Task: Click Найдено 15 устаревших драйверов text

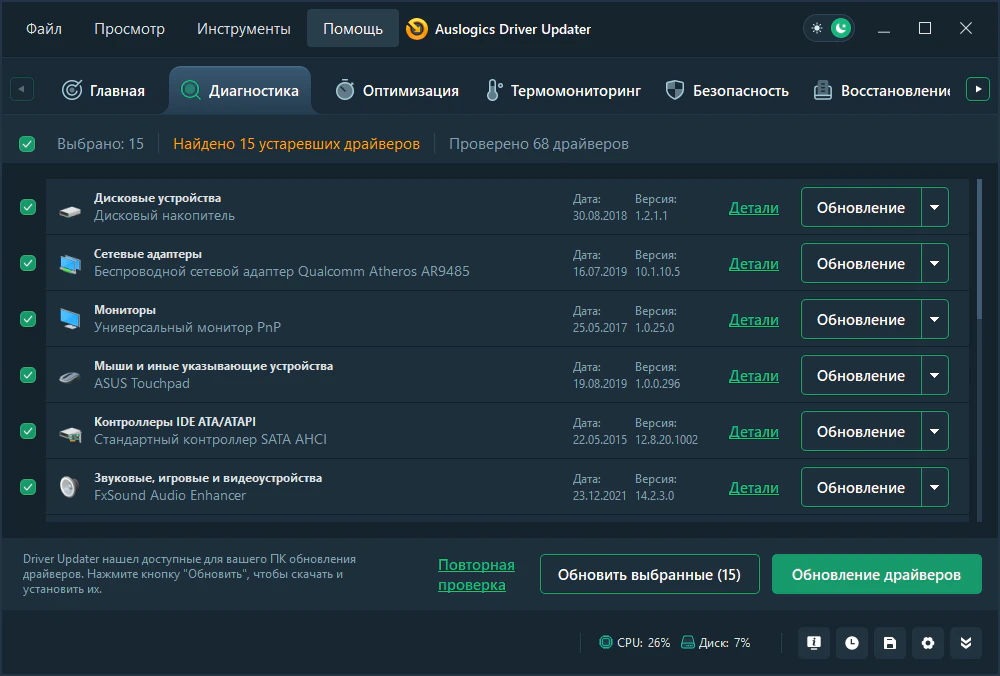Action: (297, 144)
